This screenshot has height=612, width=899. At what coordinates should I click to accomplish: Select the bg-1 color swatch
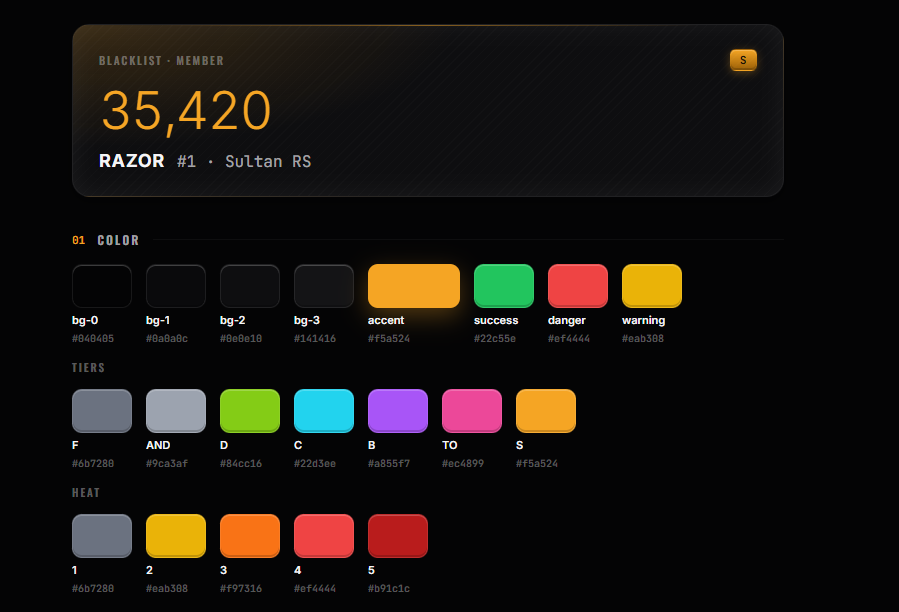tap(176, 286)
